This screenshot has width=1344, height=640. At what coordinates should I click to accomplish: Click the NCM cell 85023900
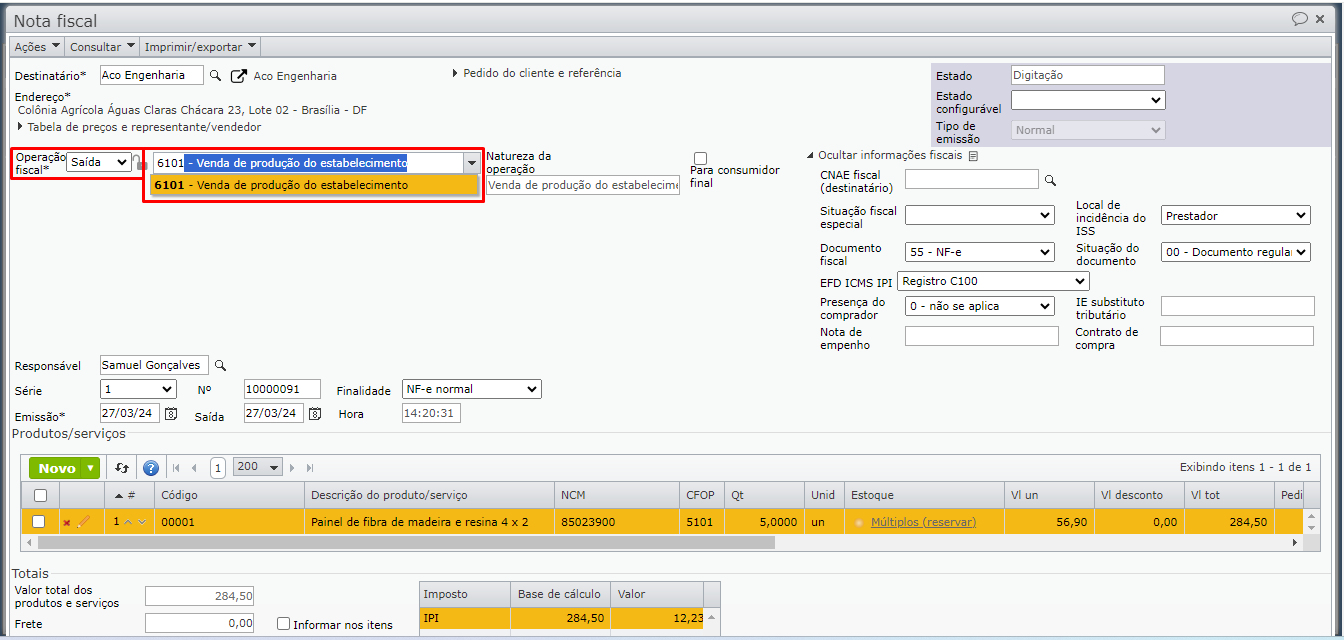click(616, 522)
